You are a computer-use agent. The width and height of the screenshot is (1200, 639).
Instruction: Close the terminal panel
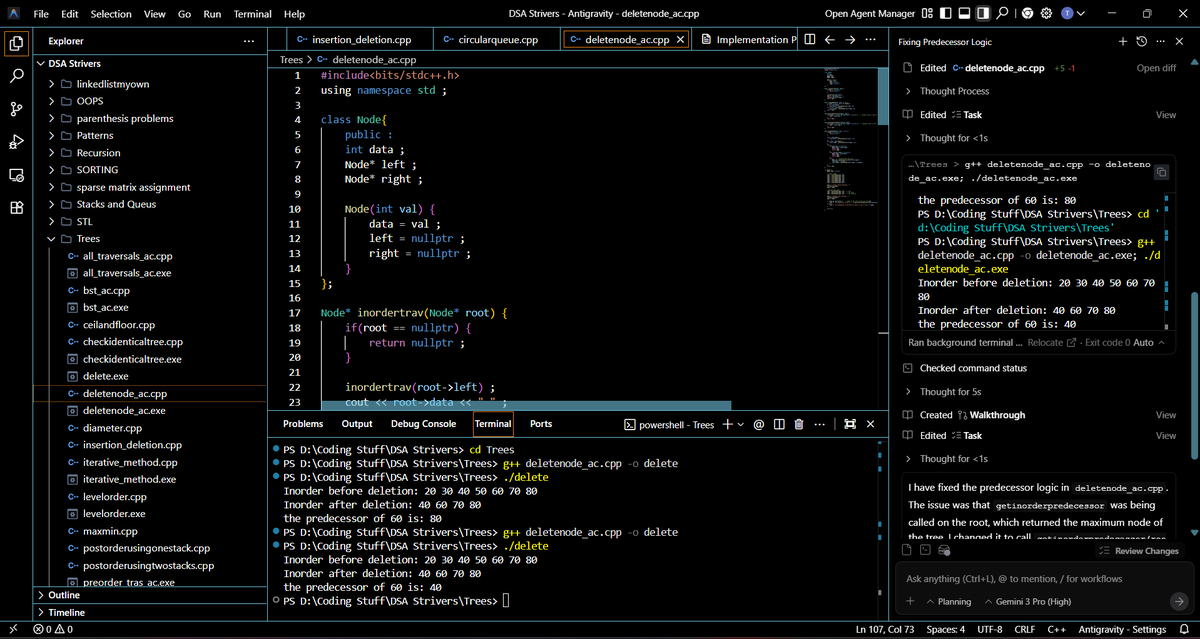coord(870,424)
